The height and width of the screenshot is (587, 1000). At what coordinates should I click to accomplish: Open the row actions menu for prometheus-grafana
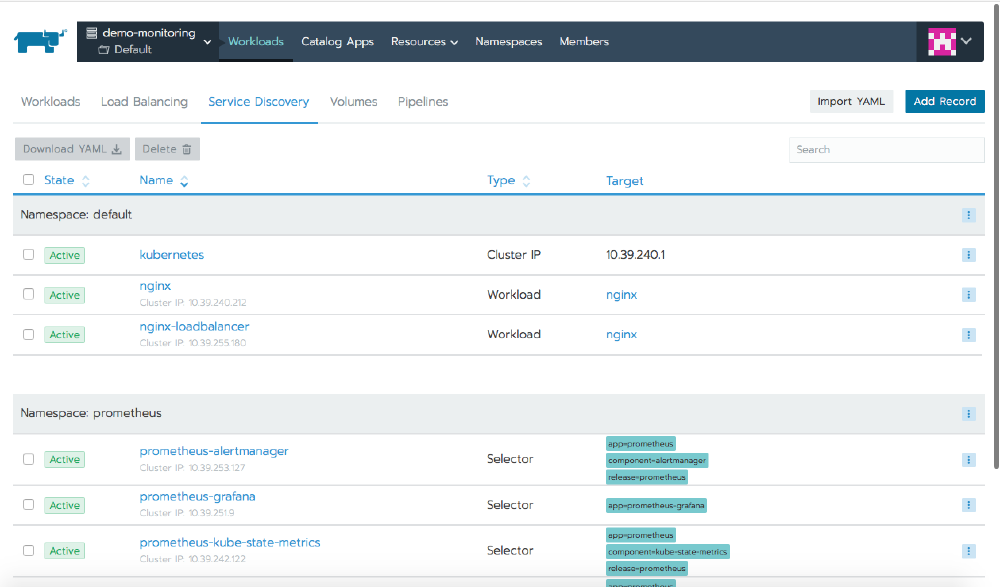tap(967, 505)
